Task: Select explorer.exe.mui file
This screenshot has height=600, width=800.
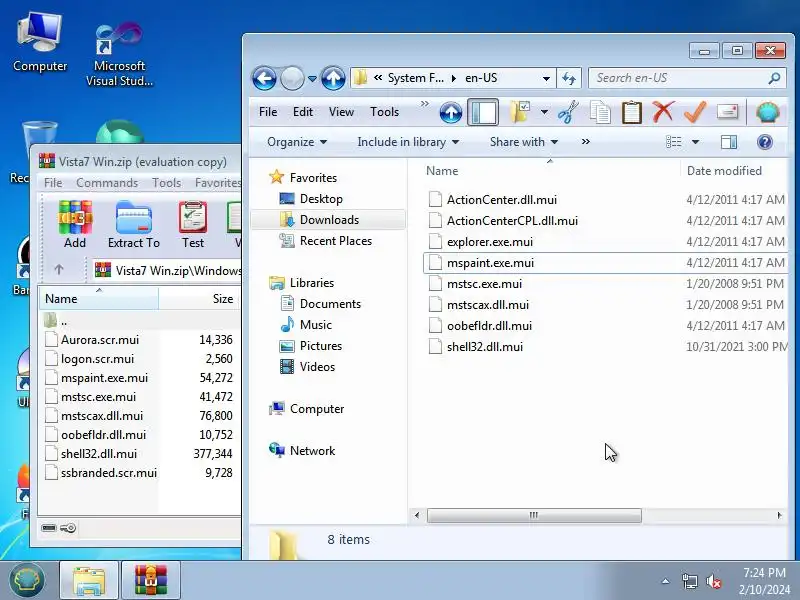Action: tap(489, 241)
